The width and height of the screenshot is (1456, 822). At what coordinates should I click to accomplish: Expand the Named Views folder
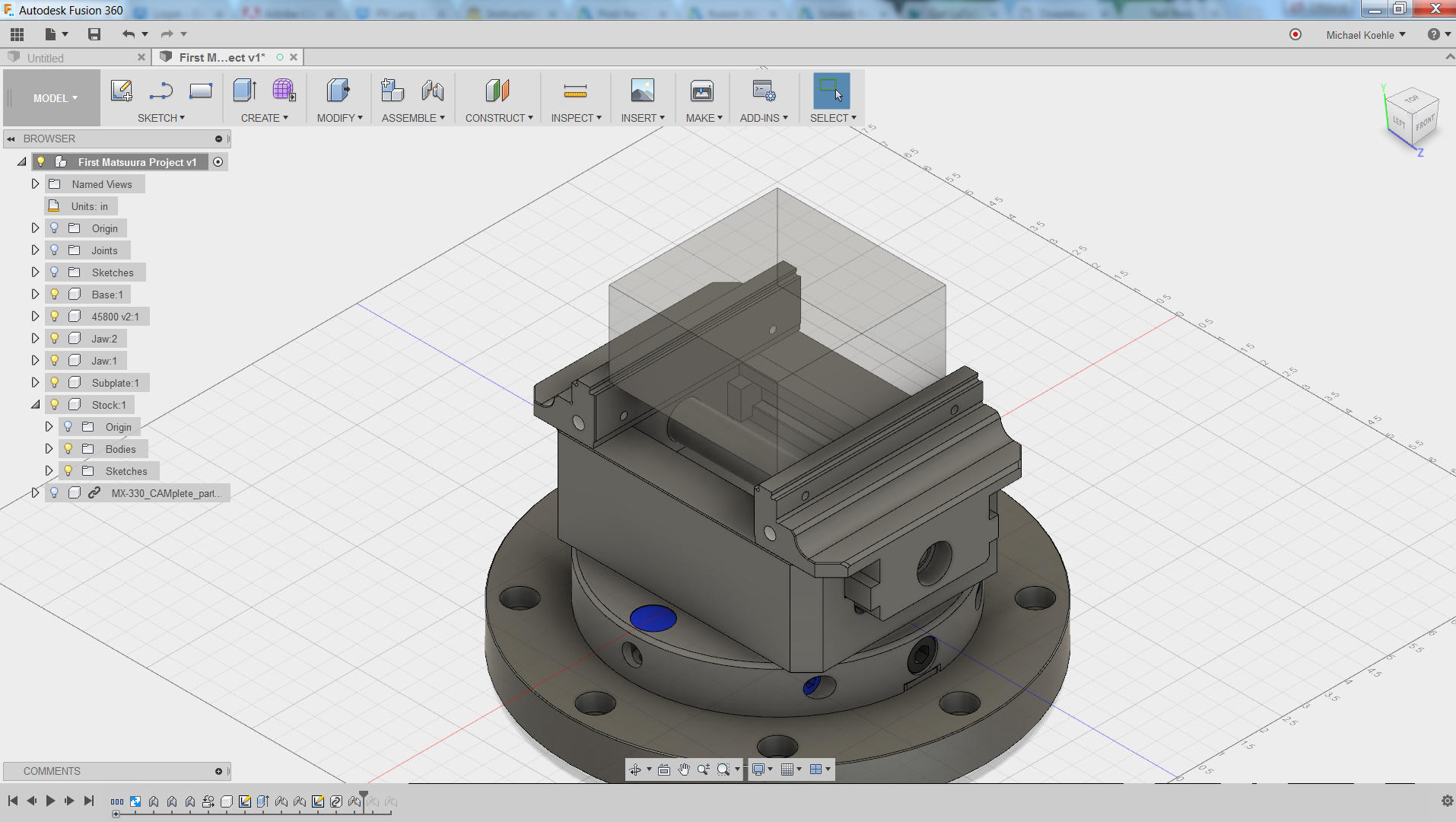(35, 183)
